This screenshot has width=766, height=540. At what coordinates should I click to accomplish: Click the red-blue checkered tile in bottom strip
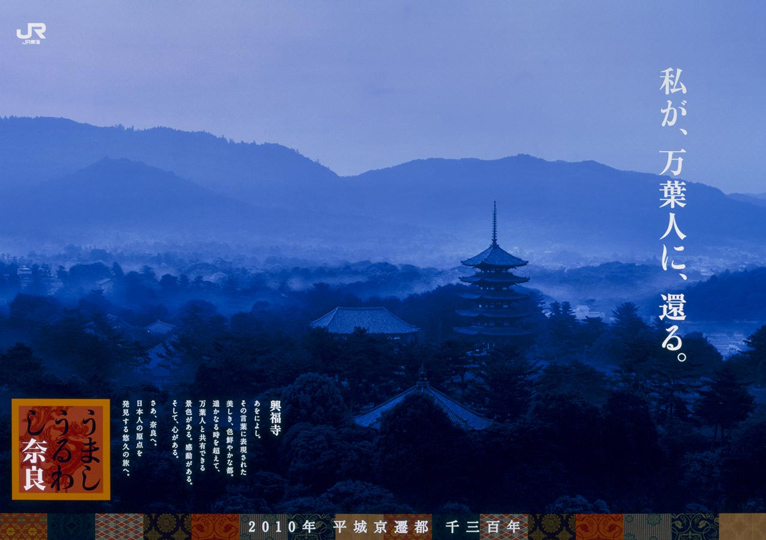click(x=118, y=527)
